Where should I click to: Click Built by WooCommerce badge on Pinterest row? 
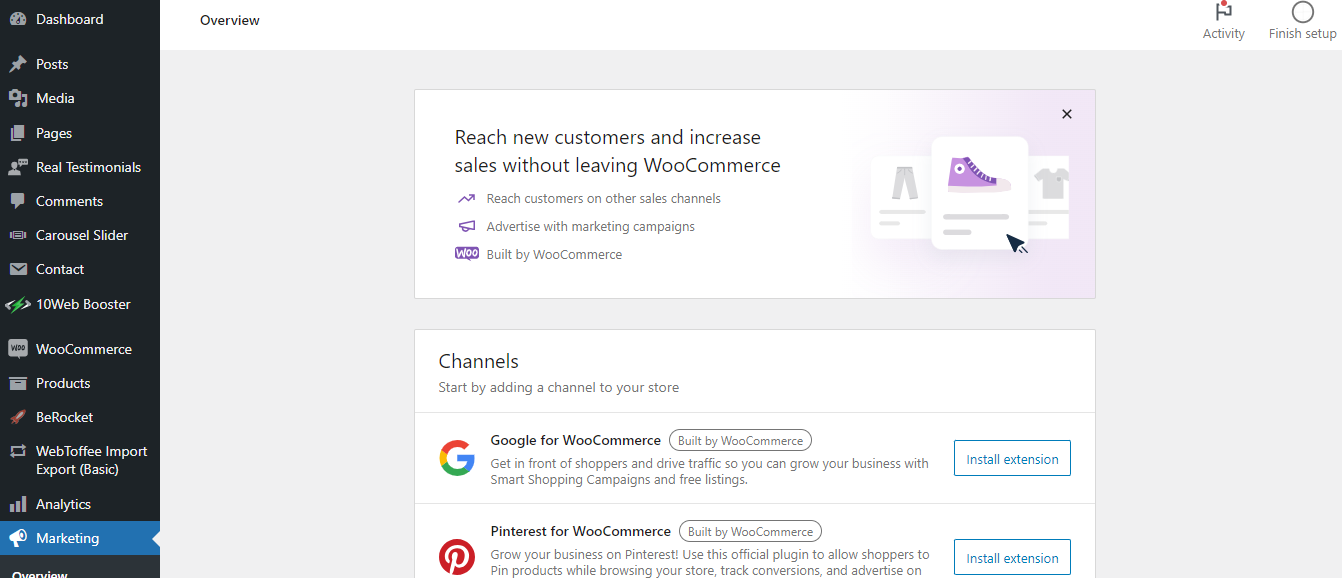pos(750,532)
